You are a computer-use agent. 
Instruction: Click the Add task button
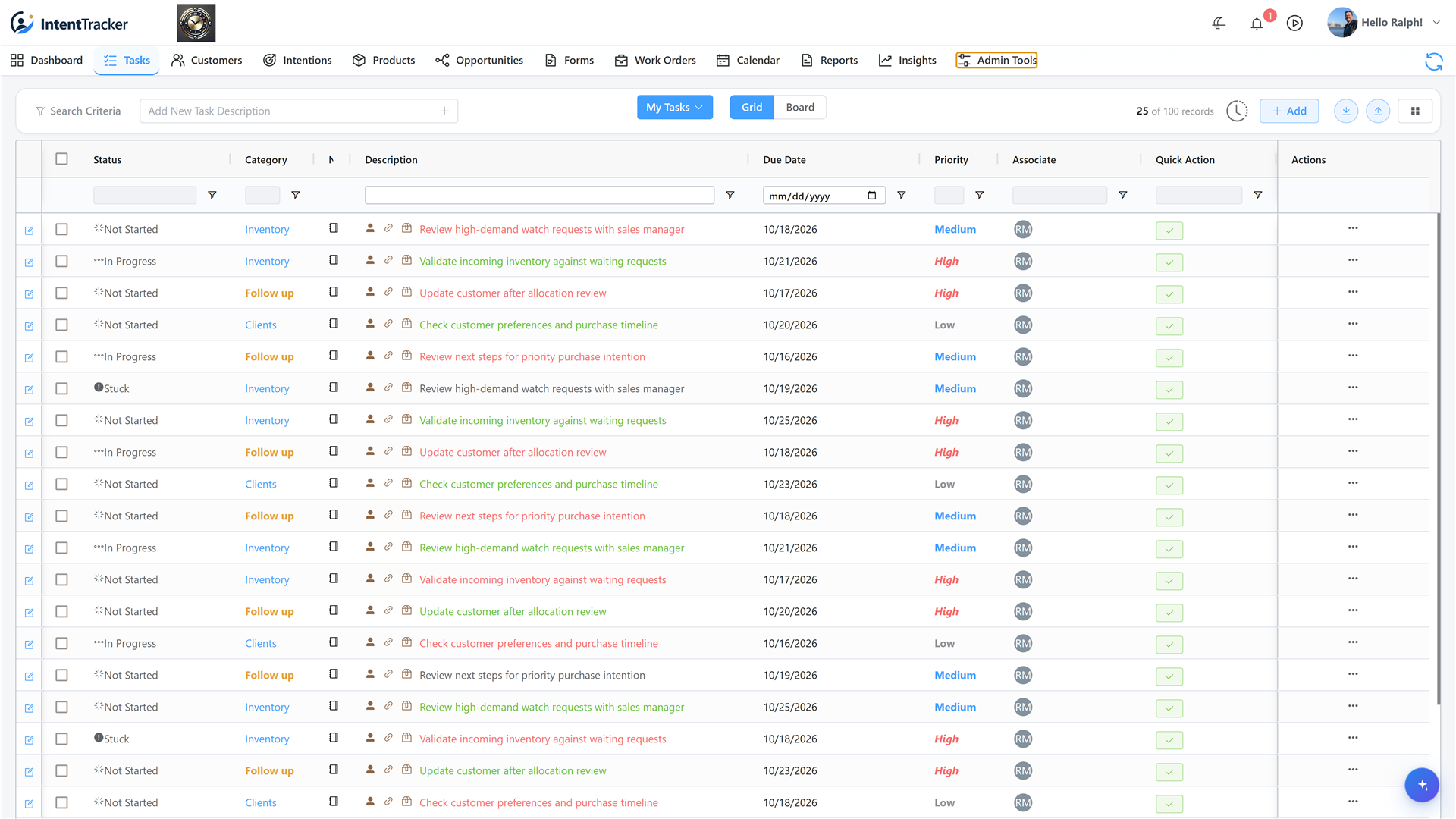pos(1289,111)
